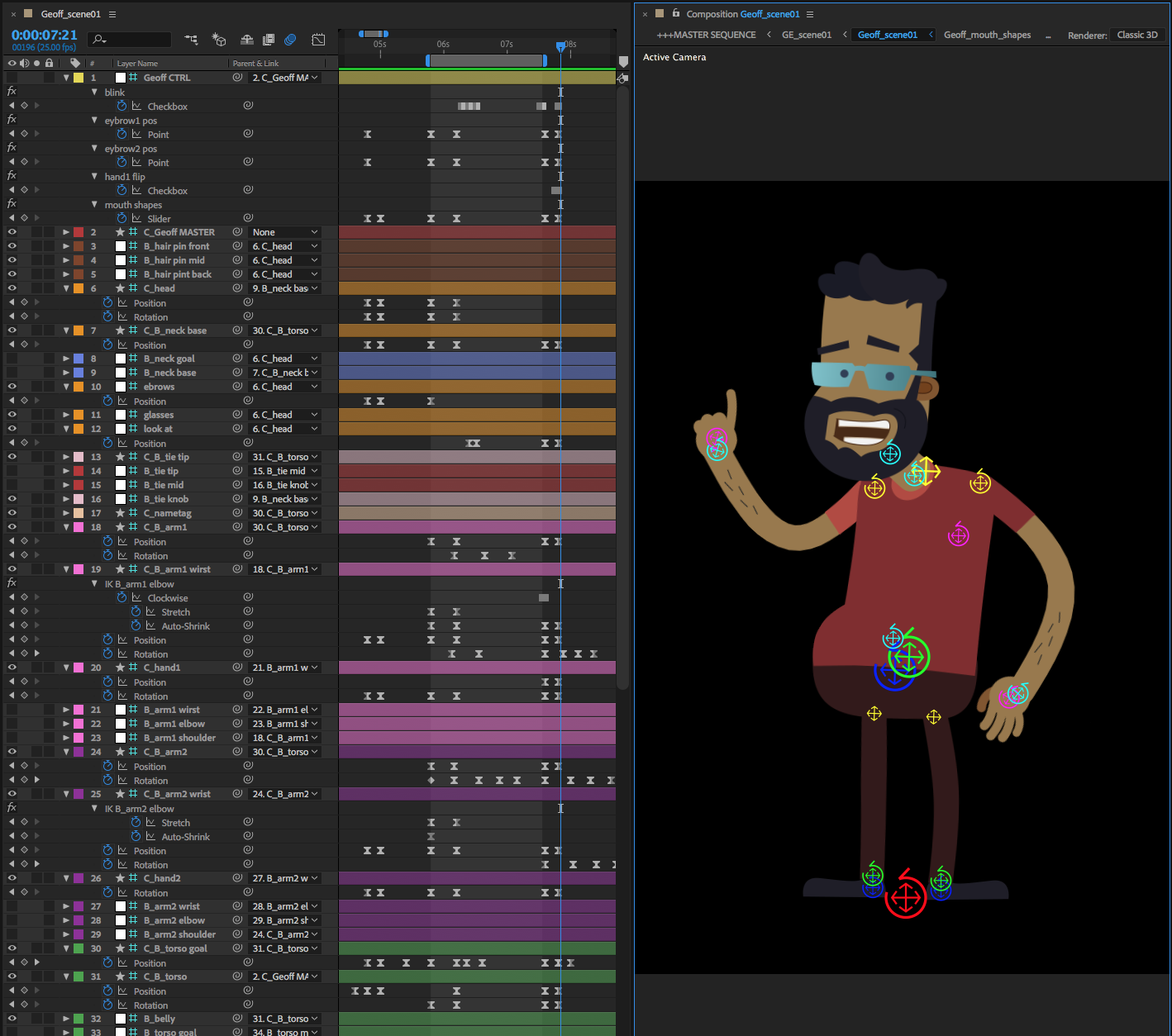The height and width of the screenshot is (1036, 1172).
Task: Open parent dropdown for C_B_torso layer
Action: click(284, 977)
